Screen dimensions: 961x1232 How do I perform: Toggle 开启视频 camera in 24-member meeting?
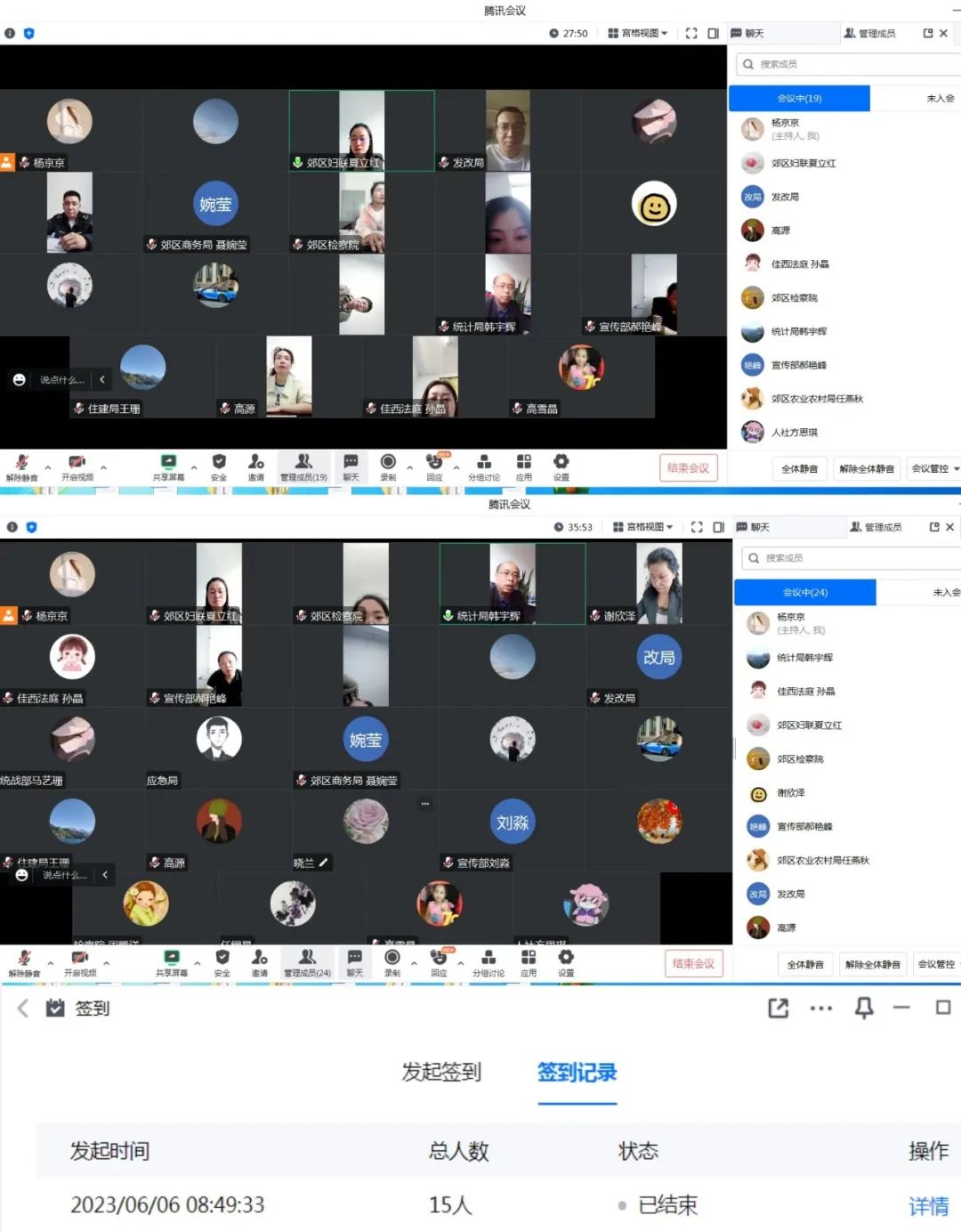(79, 961)
